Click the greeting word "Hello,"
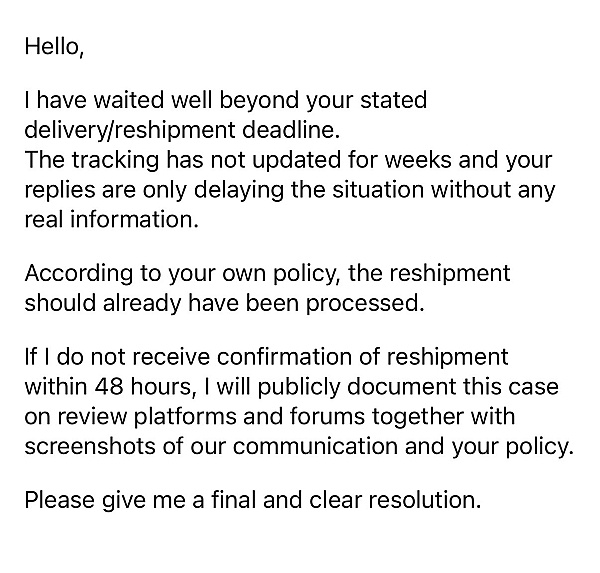The height and width of the screenshot is (573, 600). point(54,47)
